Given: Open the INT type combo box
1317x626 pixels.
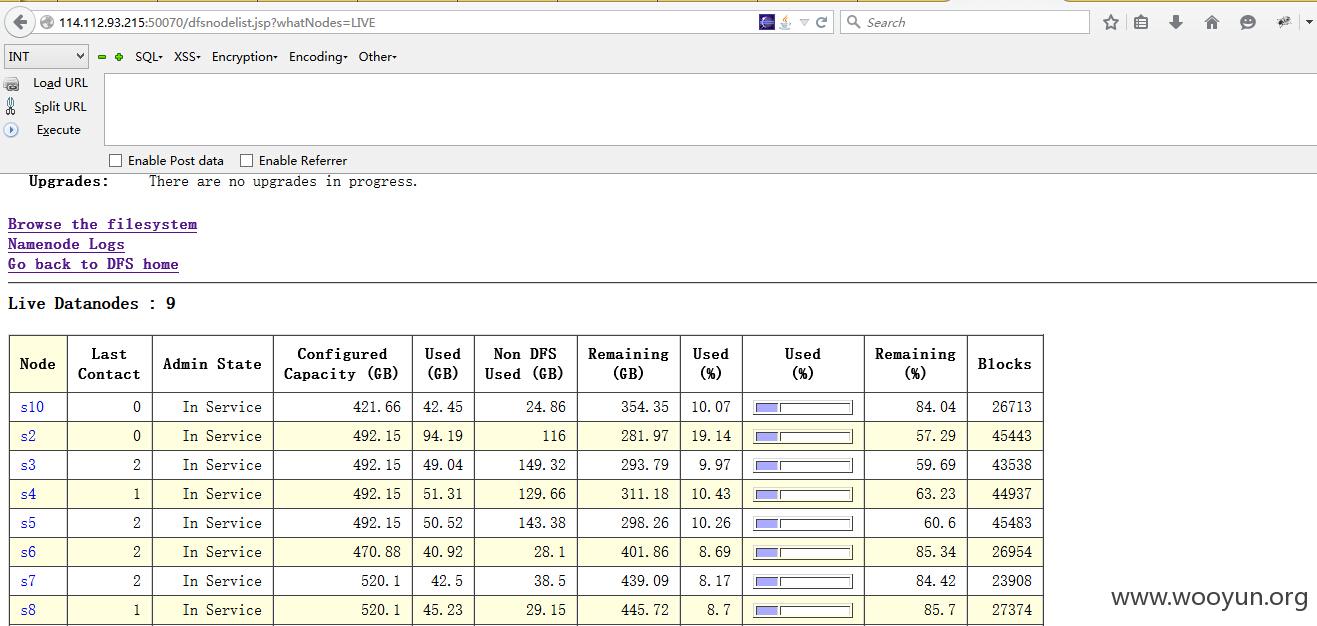Looking at the screenshot, I should click(x=46, y=57).
